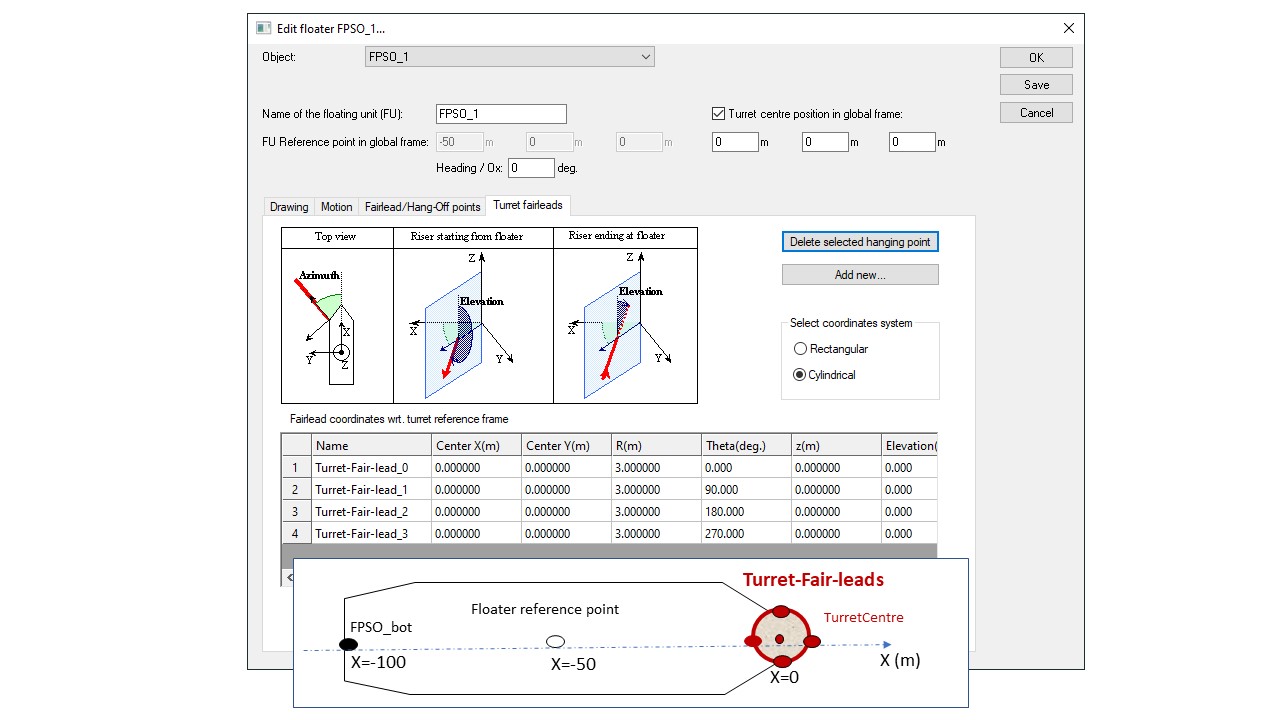Click the first turret centre position field
1280x720 pixels.
[735, 142]
